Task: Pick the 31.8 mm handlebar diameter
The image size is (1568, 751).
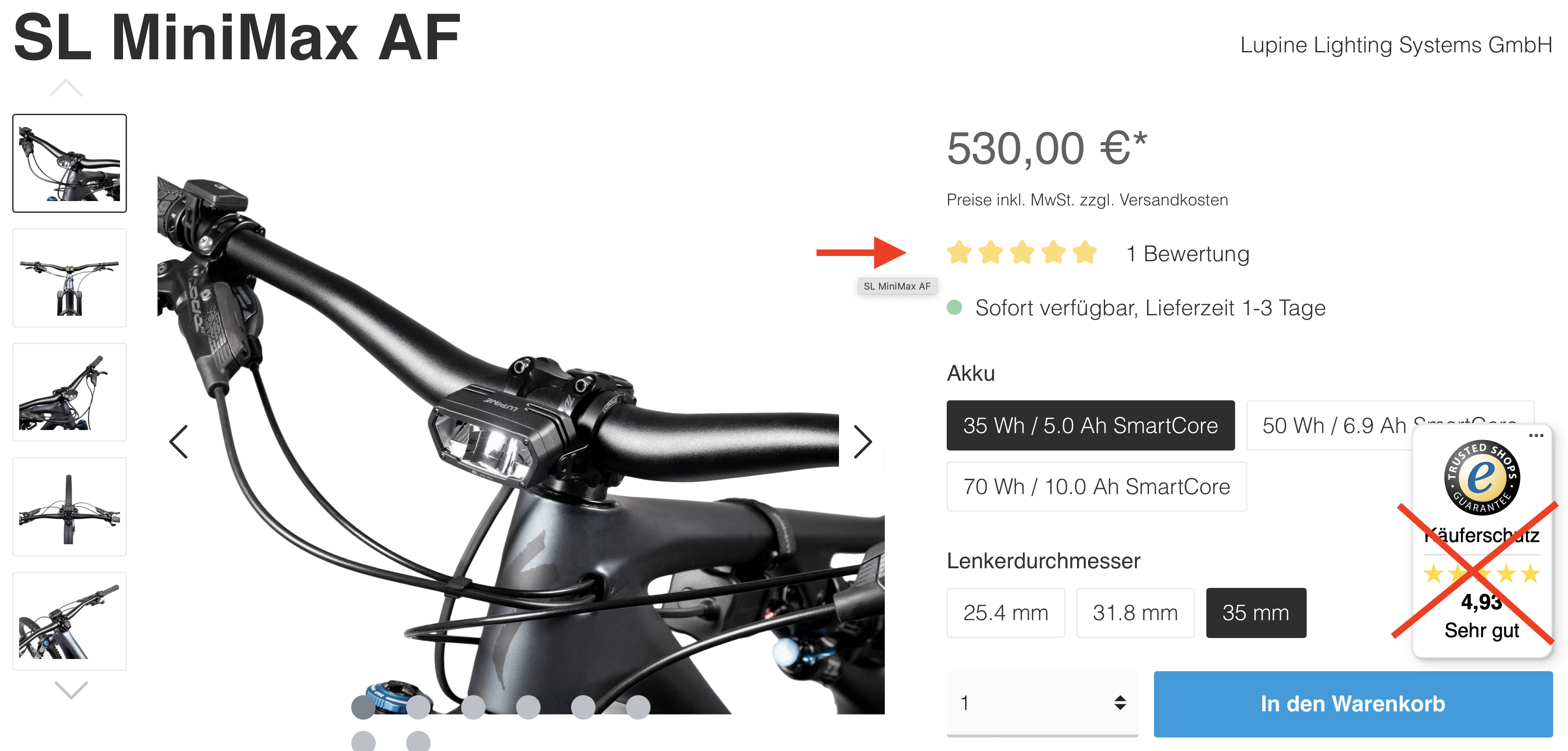Action: [x=1135, y=613]
